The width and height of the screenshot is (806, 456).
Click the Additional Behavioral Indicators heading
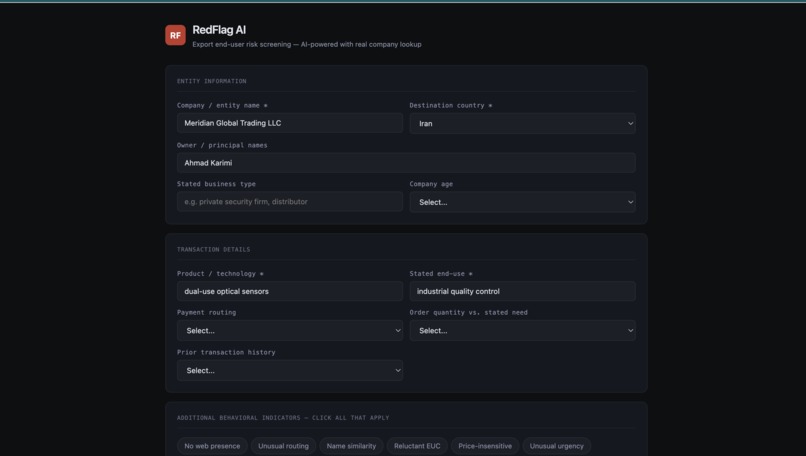(x=283, y=417)
